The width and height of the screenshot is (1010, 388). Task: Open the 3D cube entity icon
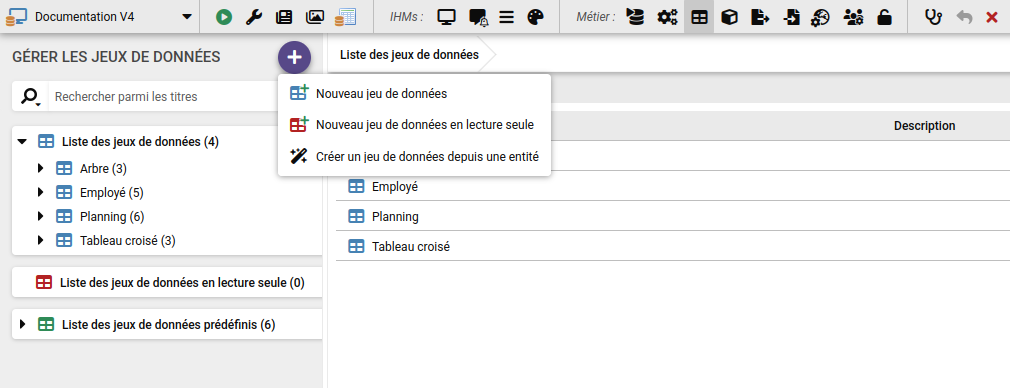tap(729, 17)
